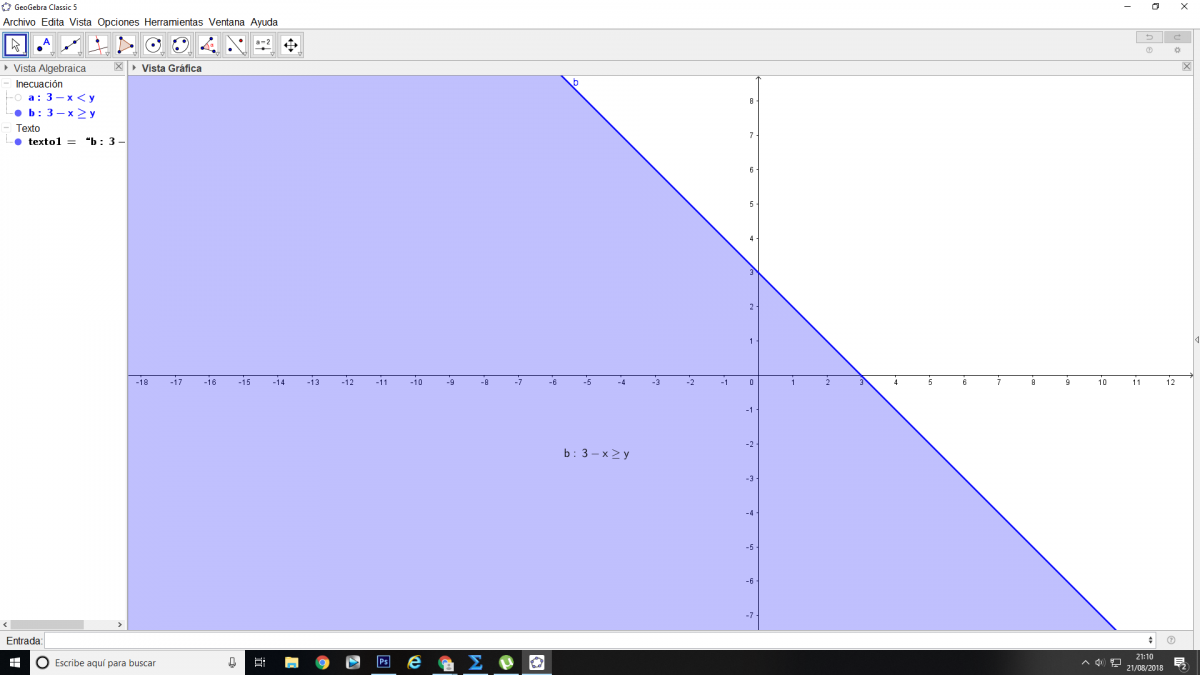1200x675 pixels.
Task: Click the Entrada input field
Action: point(600,640)
